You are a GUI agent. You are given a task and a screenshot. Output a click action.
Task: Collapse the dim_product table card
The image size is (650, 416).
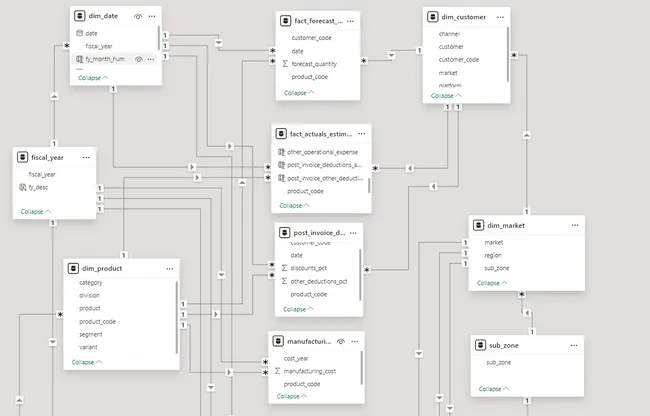(x=88, y=362)
